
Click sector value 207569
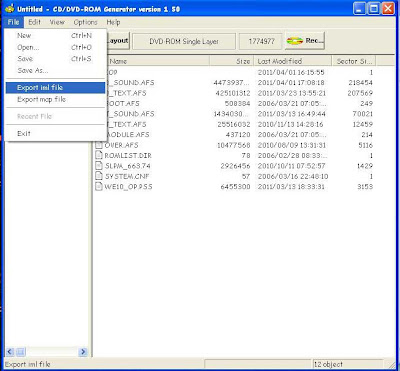(360, 93)
